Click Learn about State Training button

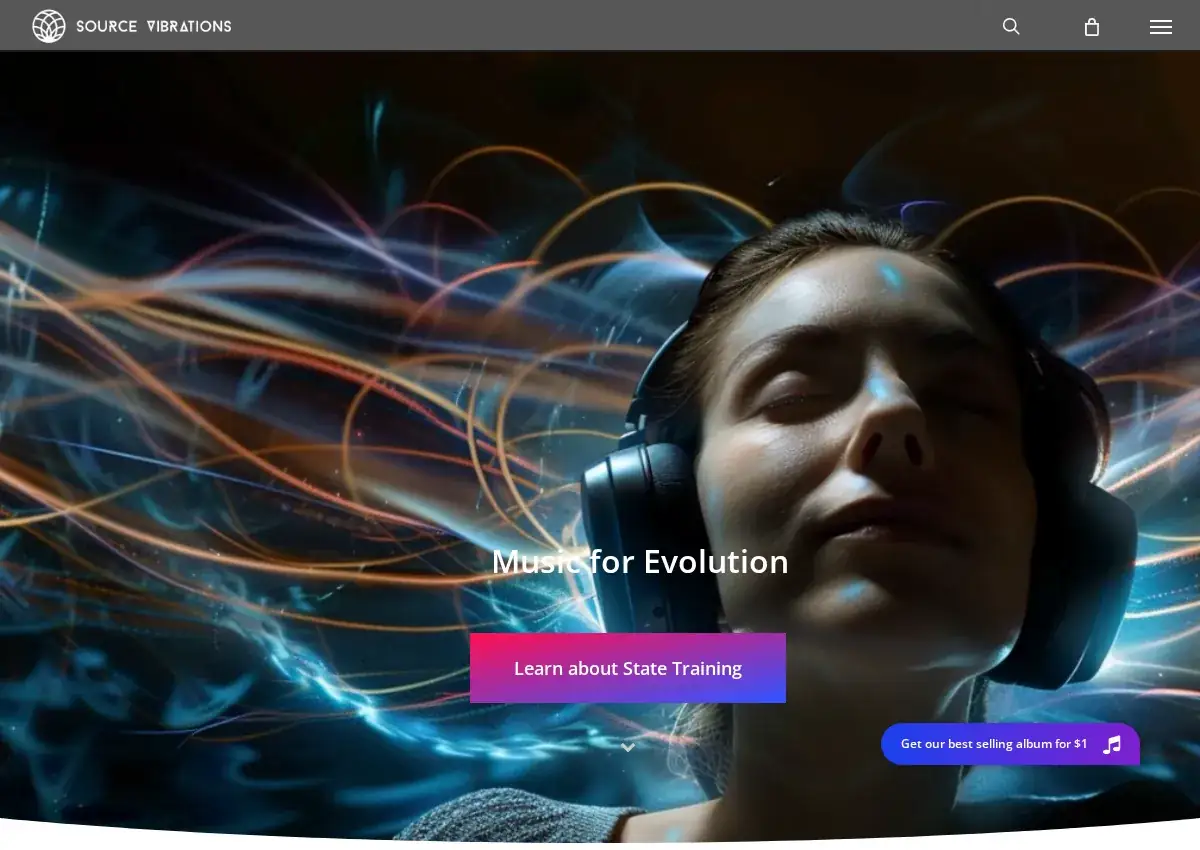click(628, 668)
